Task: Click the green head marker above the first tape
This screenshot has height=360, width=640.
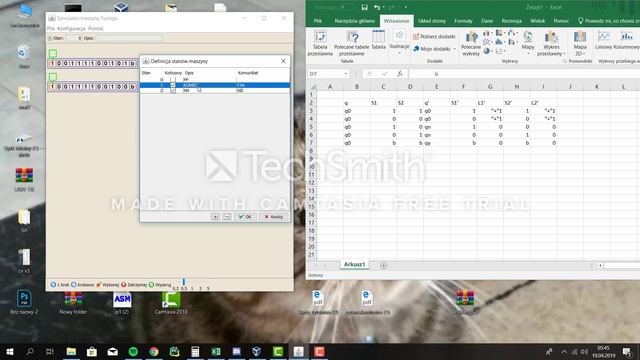Action: 53,53
